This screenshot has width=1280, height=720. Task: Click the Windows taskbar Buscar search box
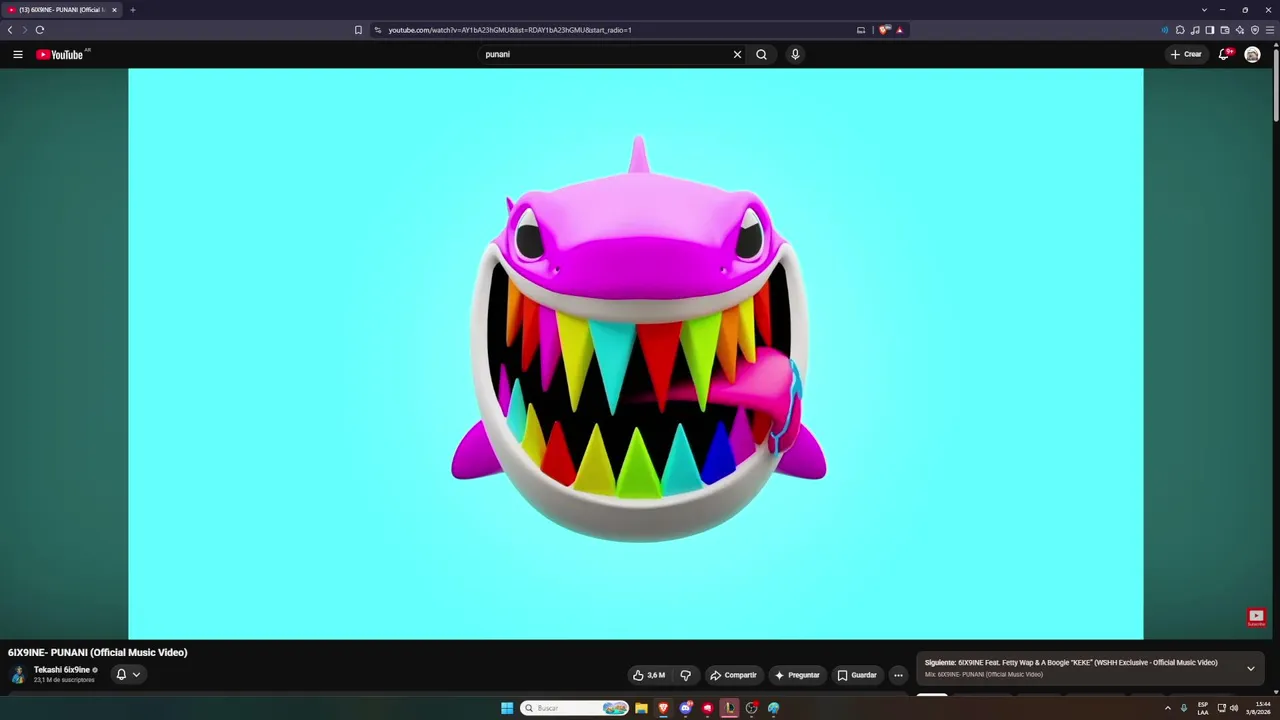point(574,708)
